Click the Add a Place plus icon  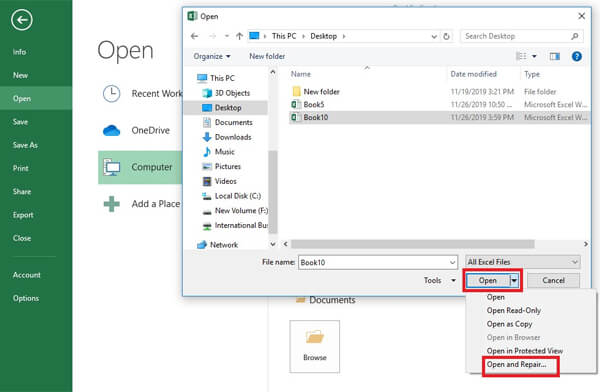(112, 204)
